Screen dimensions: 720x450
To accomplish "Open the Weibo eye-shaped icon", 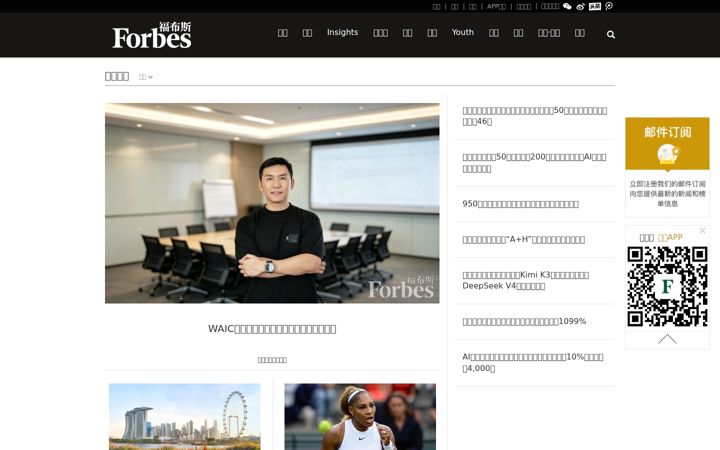I will [x=581, y=6].
